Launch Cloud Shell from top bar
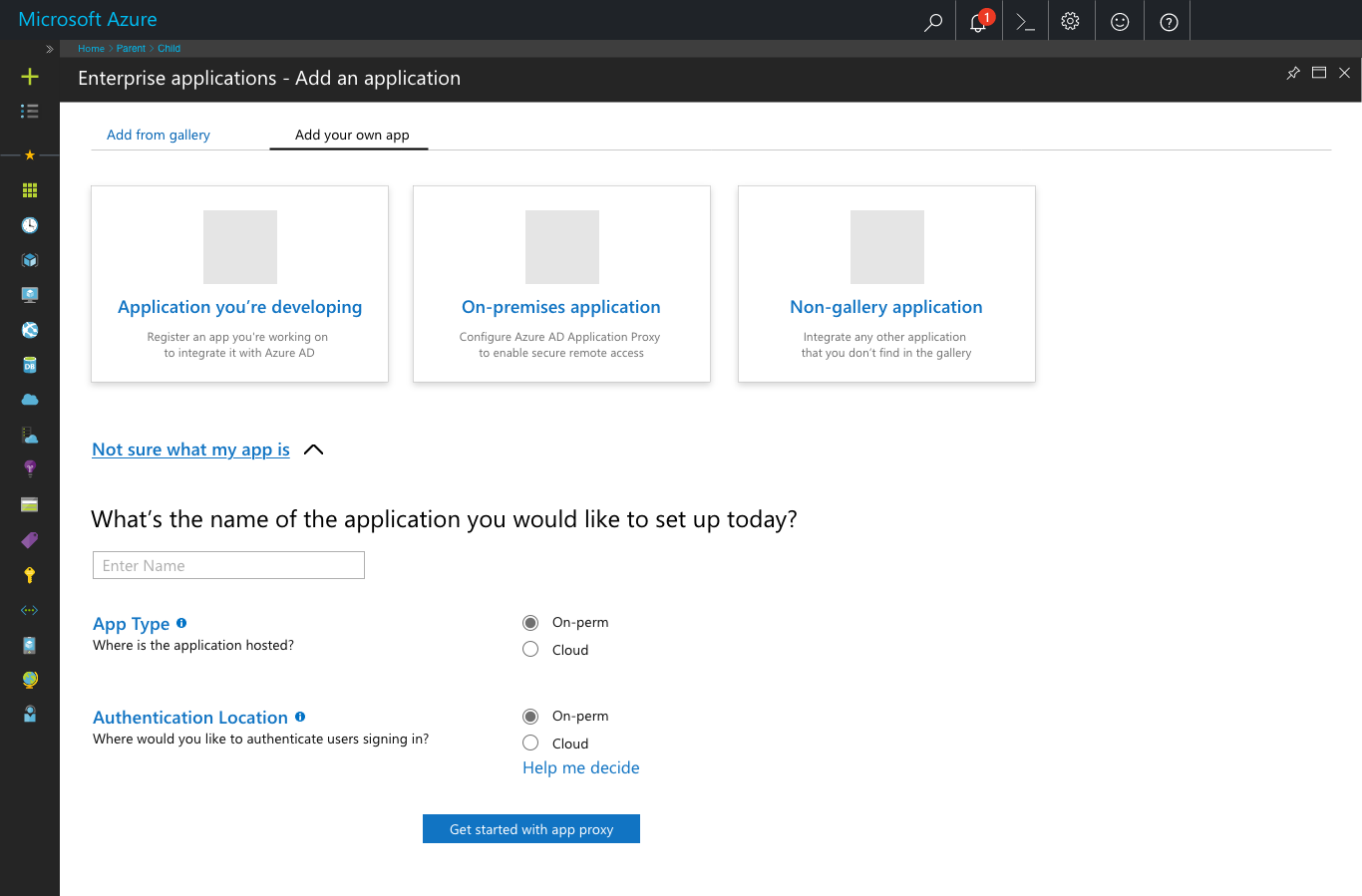1362x896 pixels. click(x=1025, y=22)
